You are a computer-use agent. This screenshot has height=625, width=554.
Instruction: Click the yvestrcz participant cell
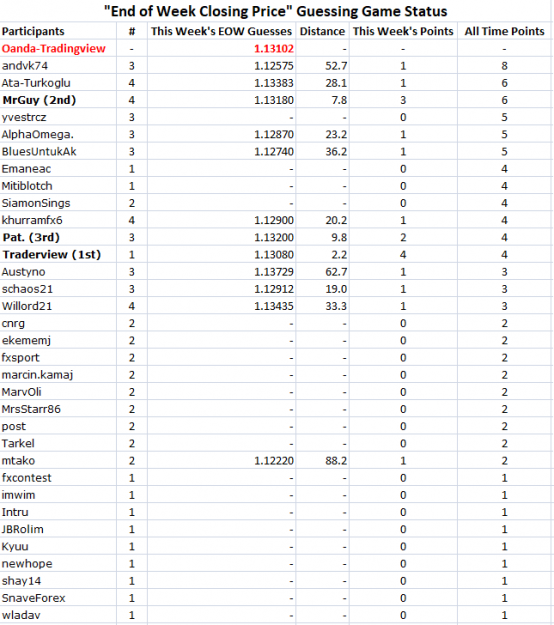tap(24, 117)
